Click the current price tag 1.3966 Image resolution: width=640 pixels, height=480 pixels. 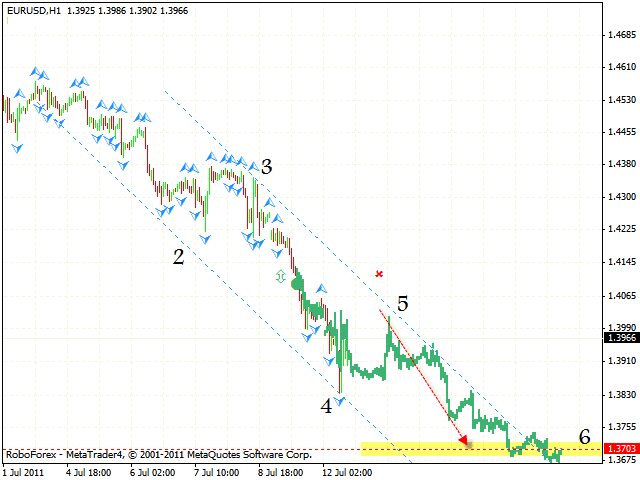click(x=622, y=338)
